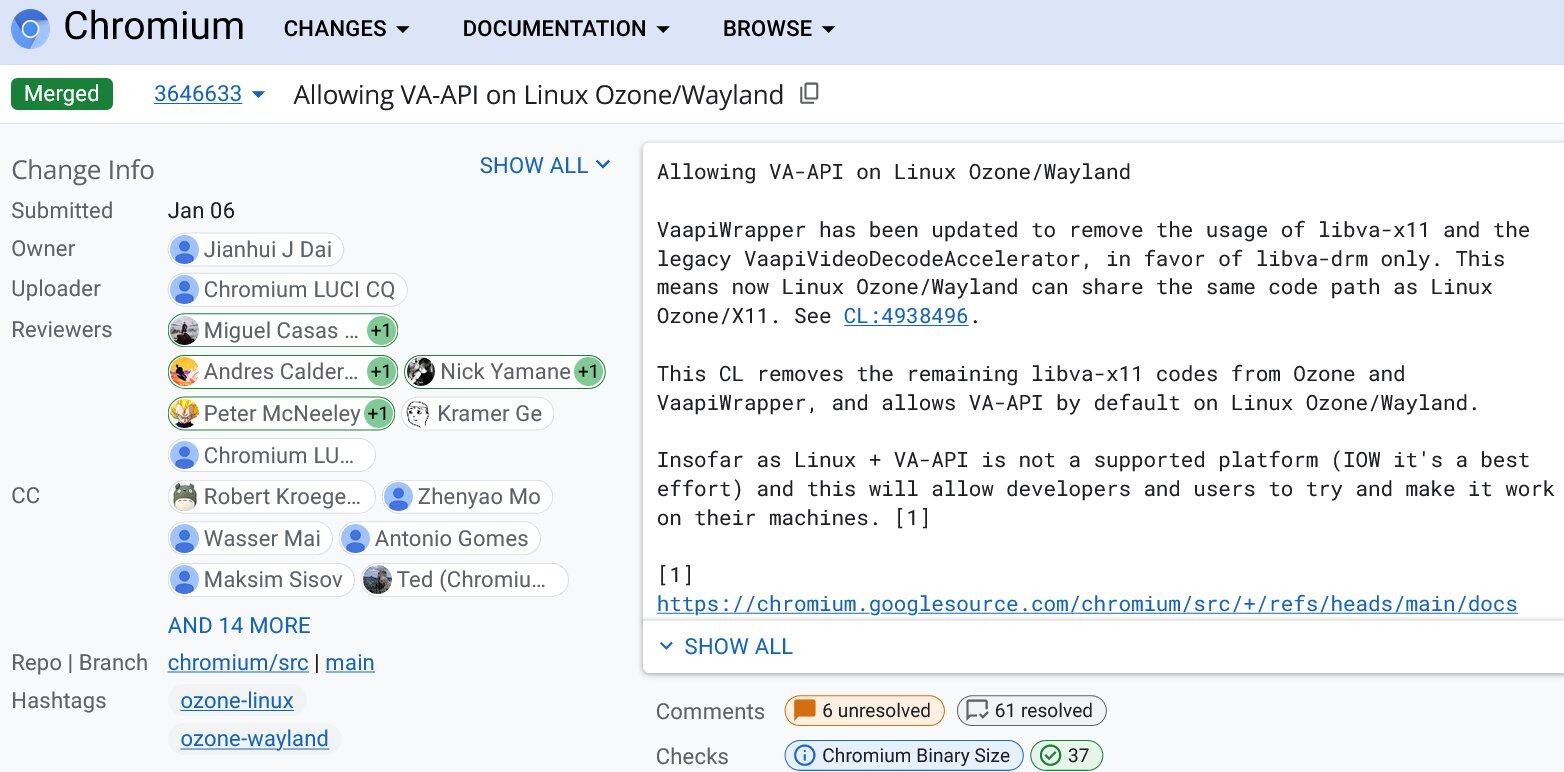Screen dimensions: 1564x772
Task: Open the 37 successful checks chip
Action: click(x=1066, y=755)
